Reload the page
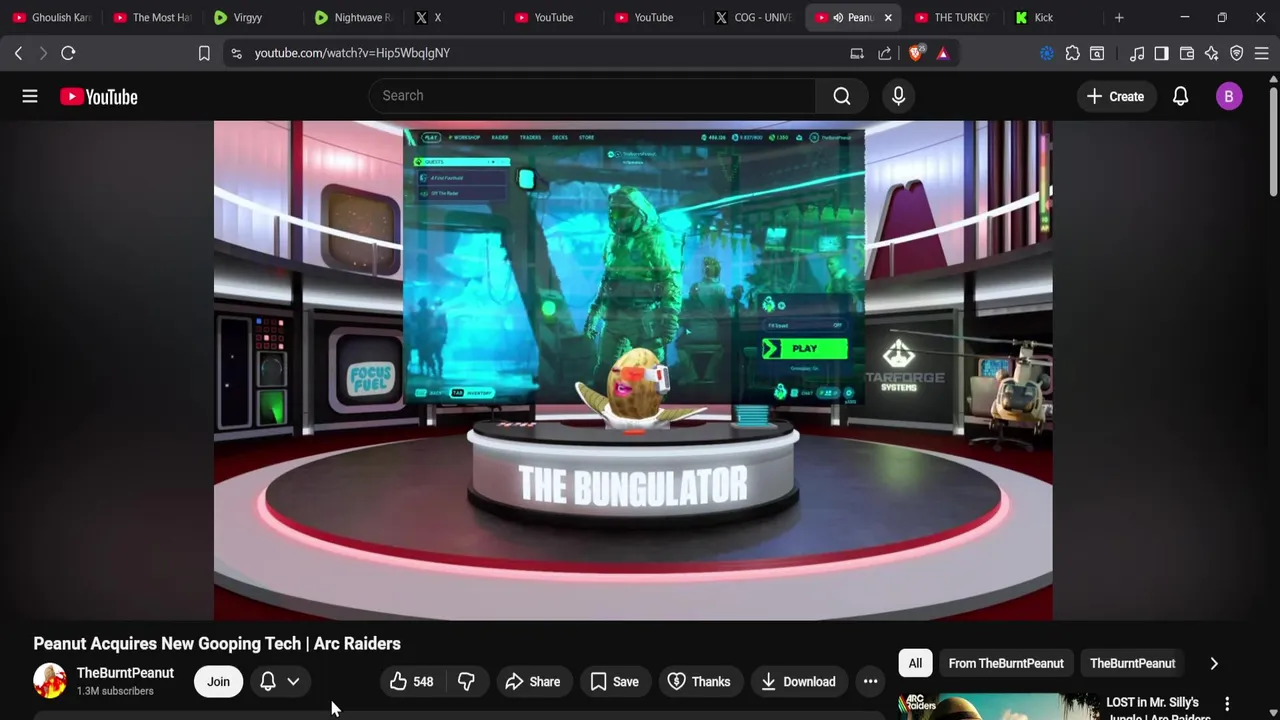Screen dimensions: 1280x720 click(68, 53)
